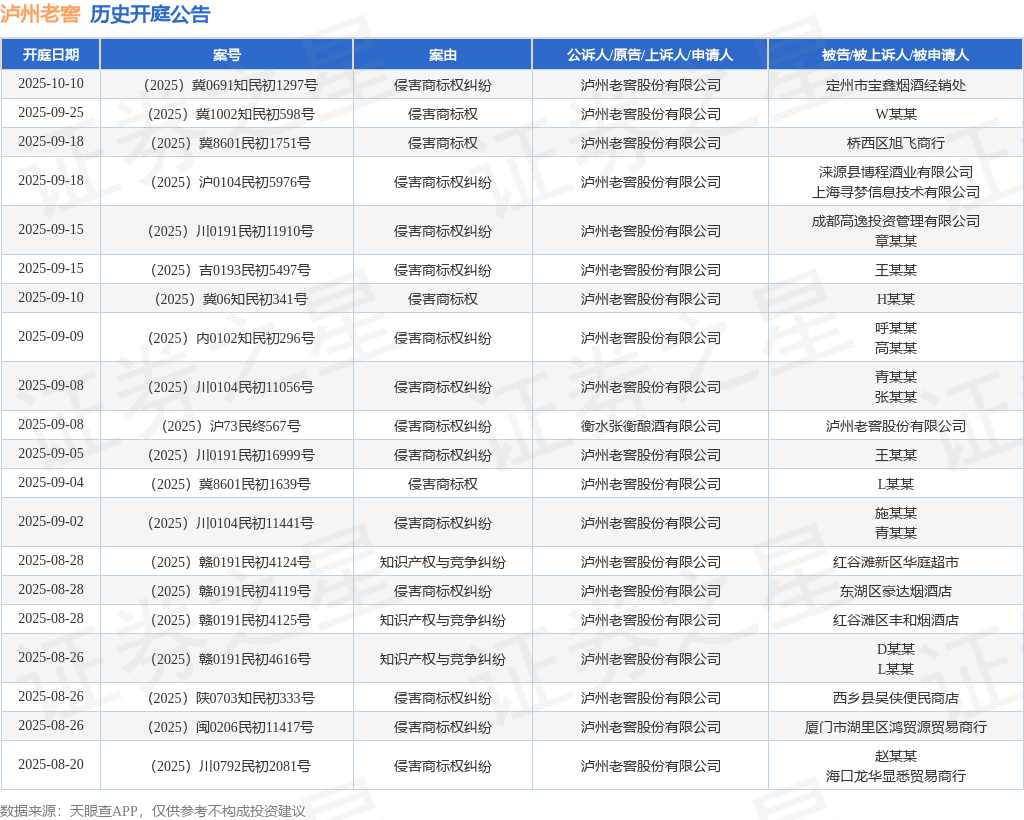Click the date 2025-09-05
1024x820 pixels.
point(51,453)
